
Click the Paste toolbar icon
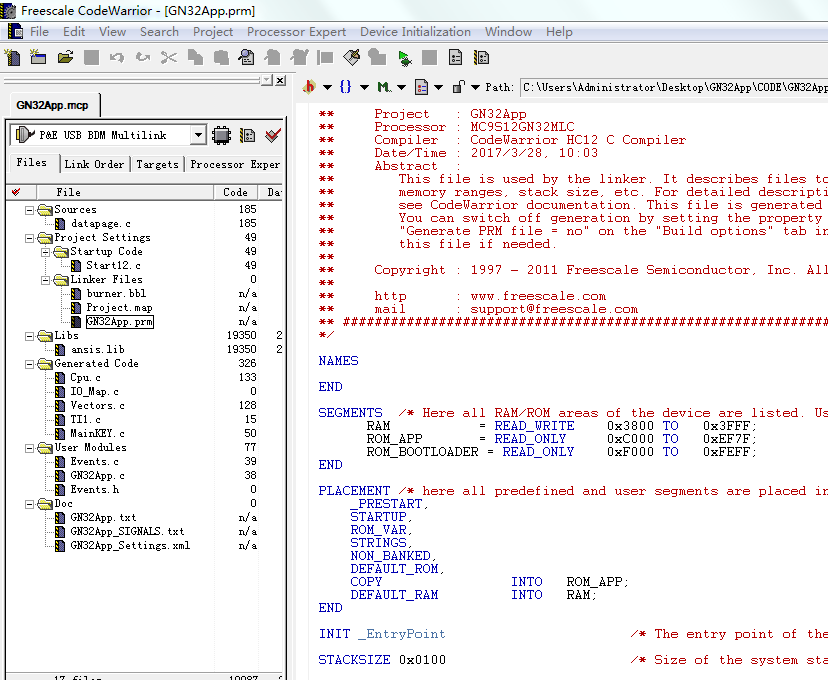point(221,58)
